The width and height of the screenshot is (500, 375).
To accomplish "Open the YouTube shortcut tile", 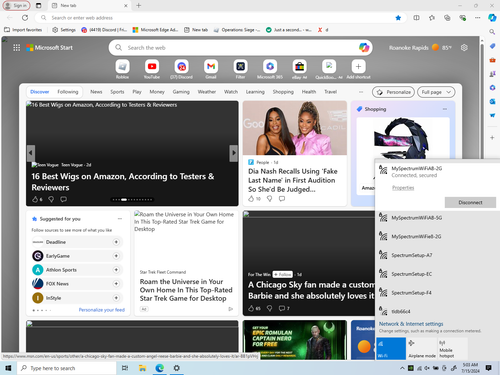I will pyautogui.click(x=152, y=67).
